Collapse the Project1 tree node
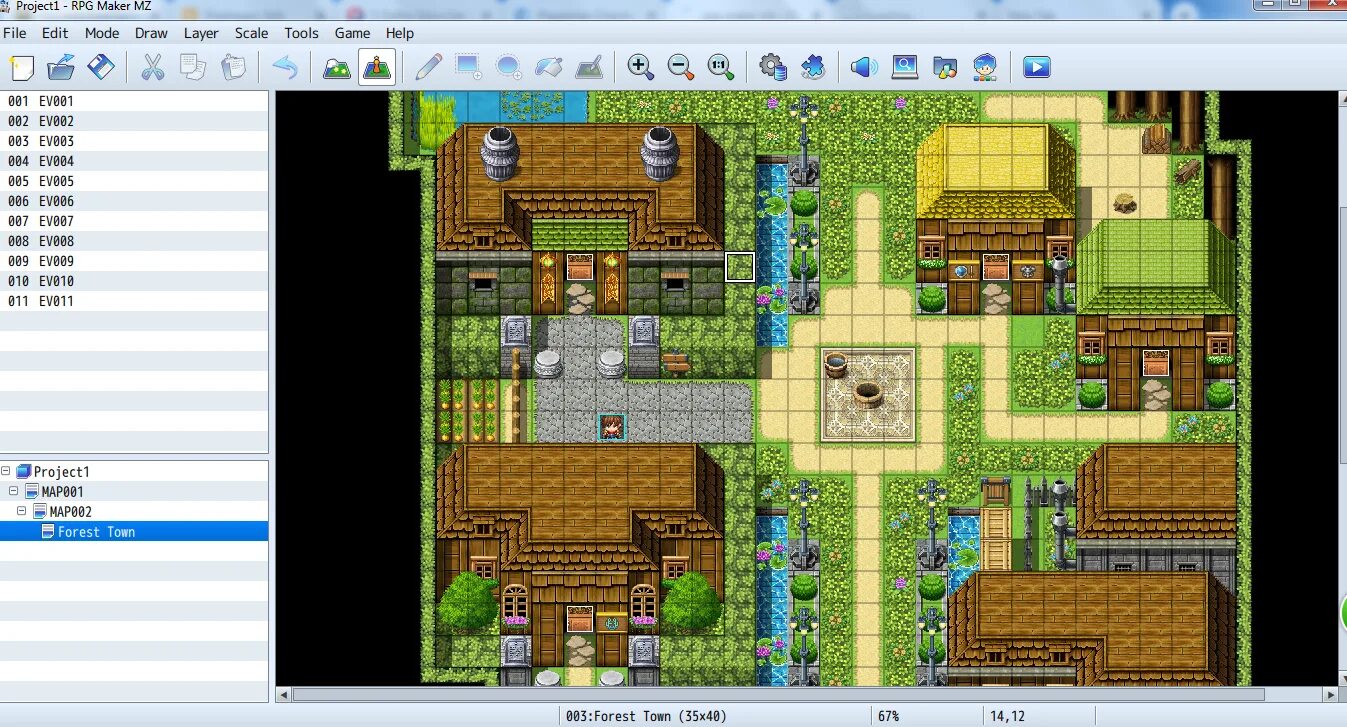Image resolution: width=1347 pixels, height=727 pixels. tap(8, 471)
